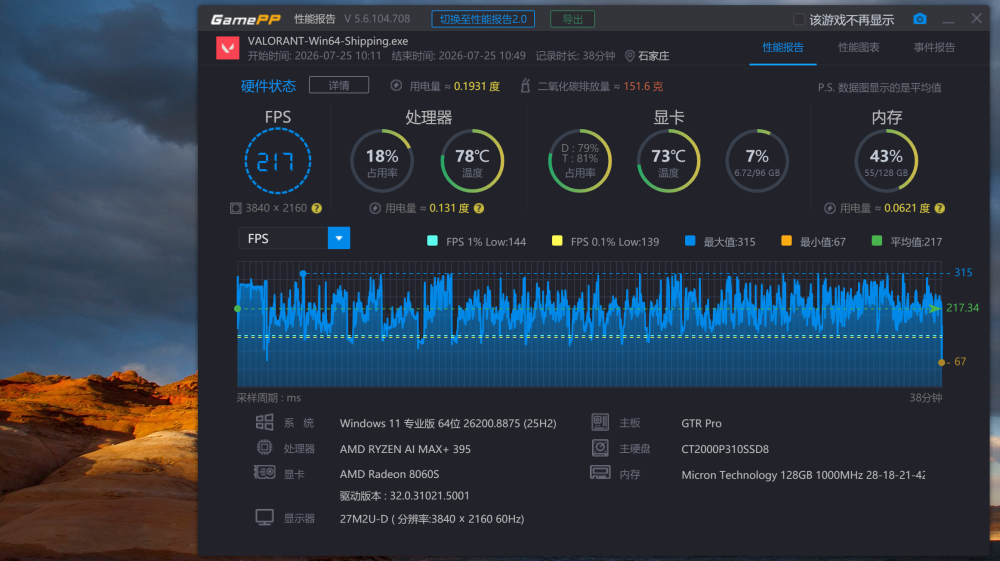This screenshot has height=561, width=1000.
Task: Click the location pin icon next to 石家庄
Action: 629,56
